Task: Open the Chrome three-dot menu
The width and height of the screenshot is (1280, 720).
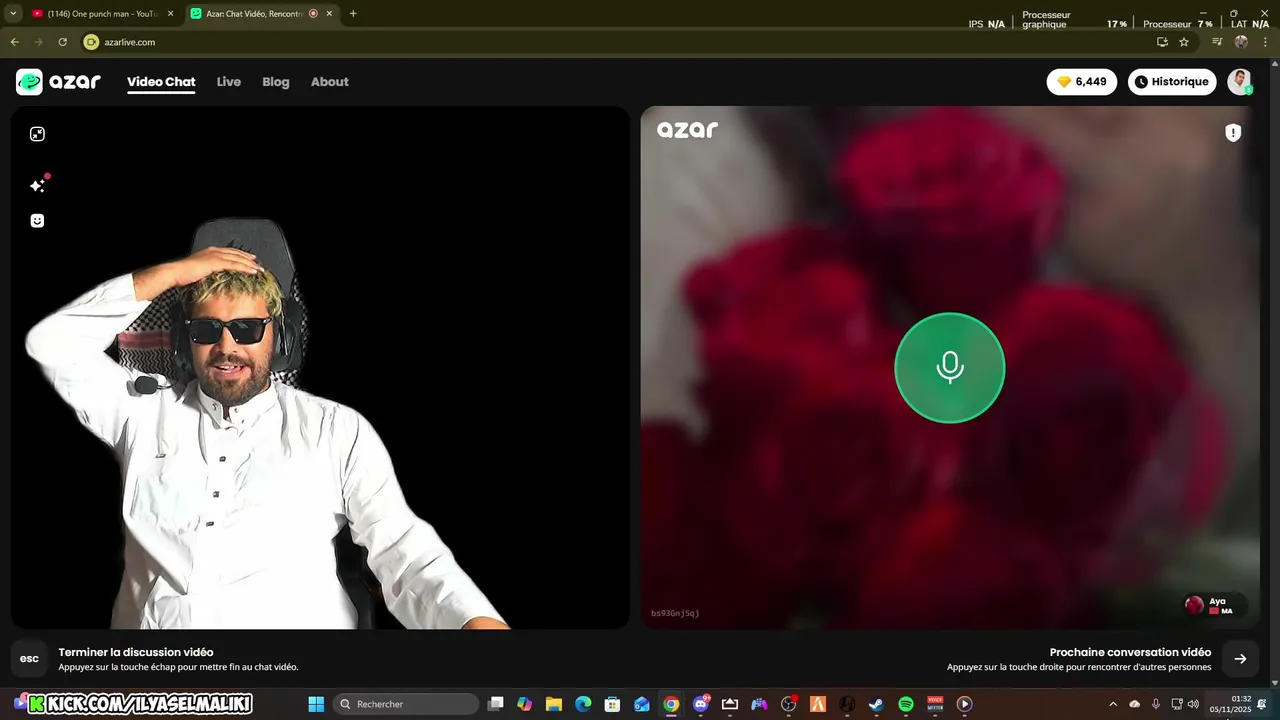Action: click(x=1265, y=42)
